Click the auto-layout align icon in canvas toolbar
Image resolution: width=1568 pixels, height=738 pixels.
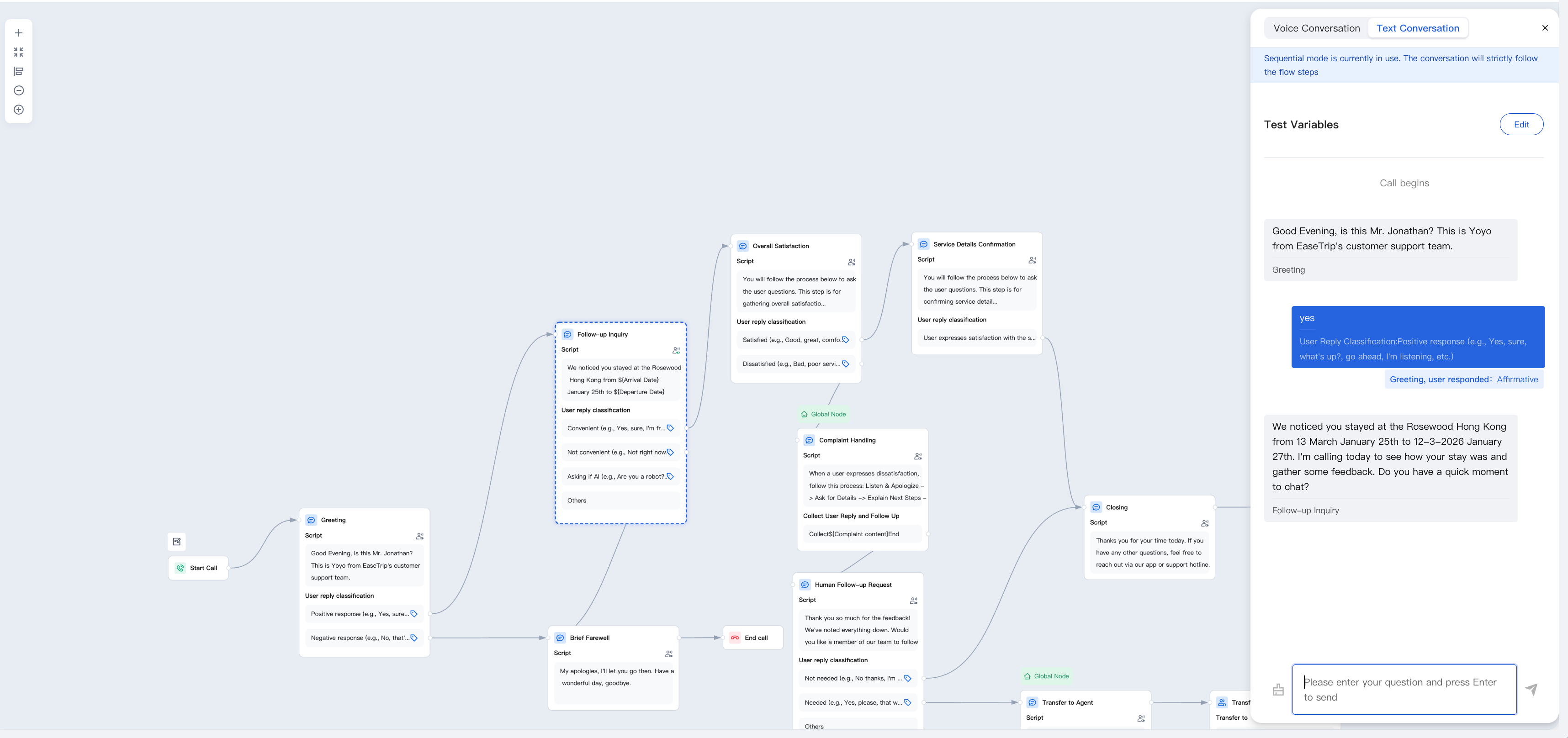(19, 71)
